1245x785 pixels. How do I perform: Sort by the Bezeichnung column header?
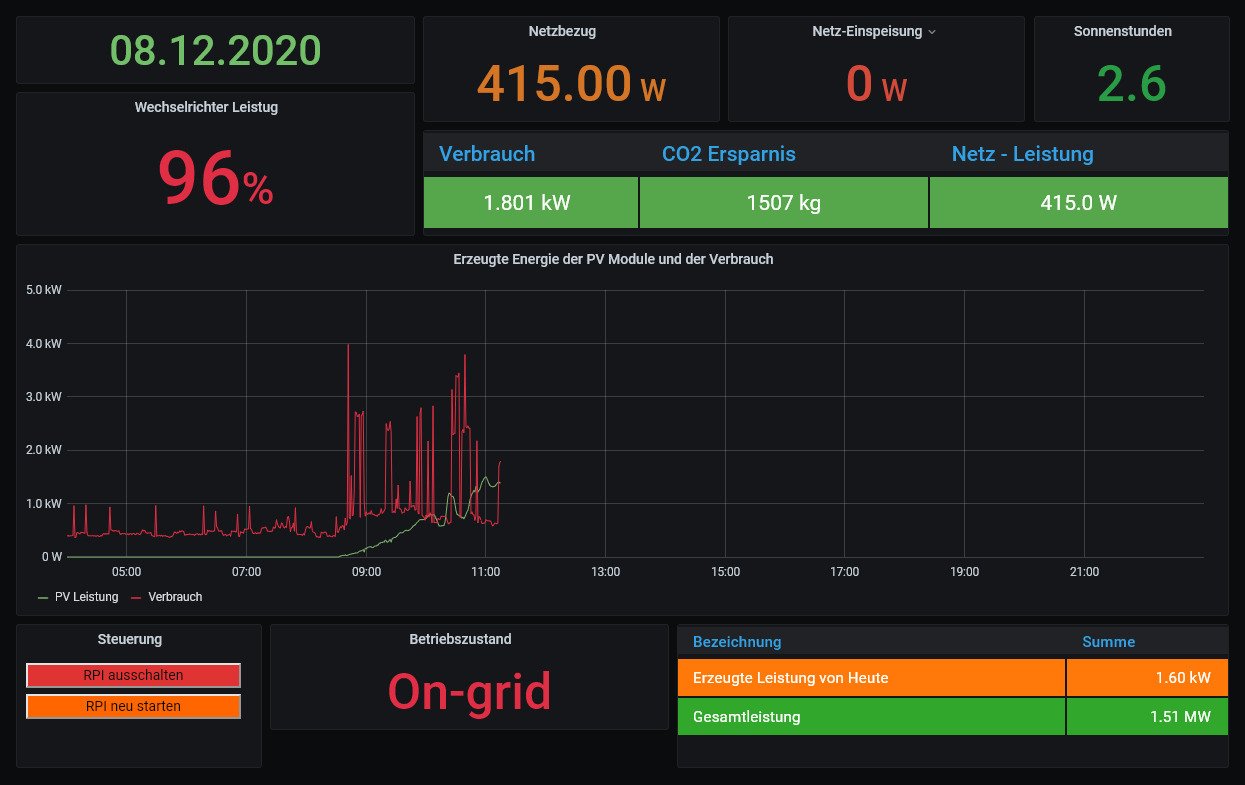tap(737, 642)
